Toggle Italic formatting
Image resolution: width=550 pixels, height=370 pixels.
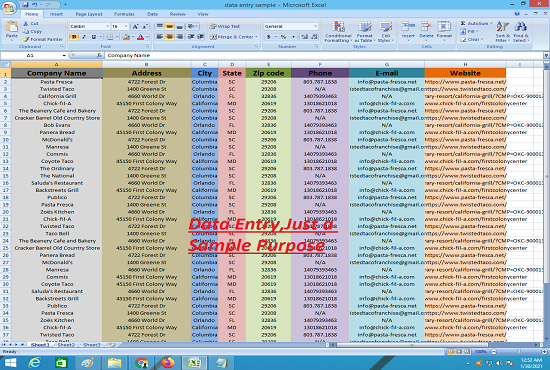pos(84,37)
